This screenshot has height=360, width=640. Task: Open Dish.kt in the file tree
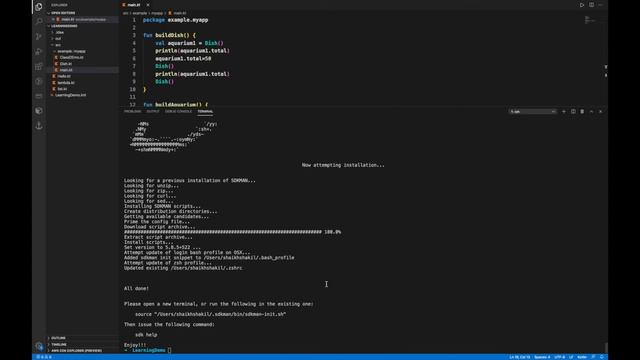(66, 64)
